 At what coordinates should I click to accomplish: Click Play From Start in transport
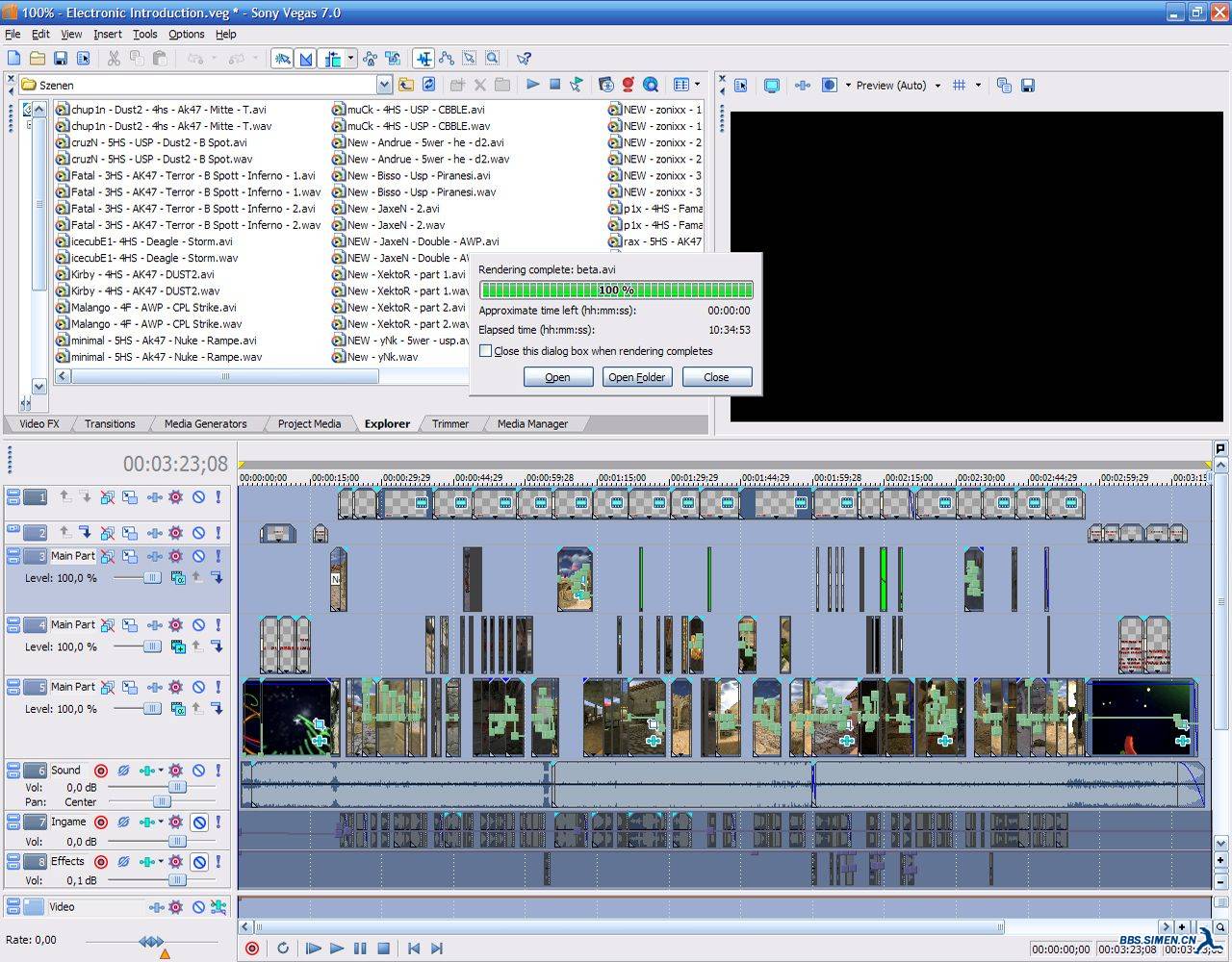tap(313, 948)
